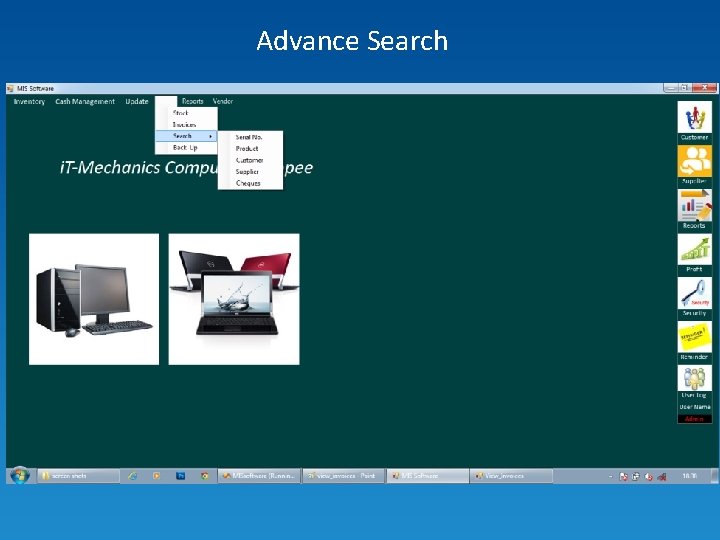
Task: Launch Internet Explorer from the taskbar
Action: tap(133, 476)
